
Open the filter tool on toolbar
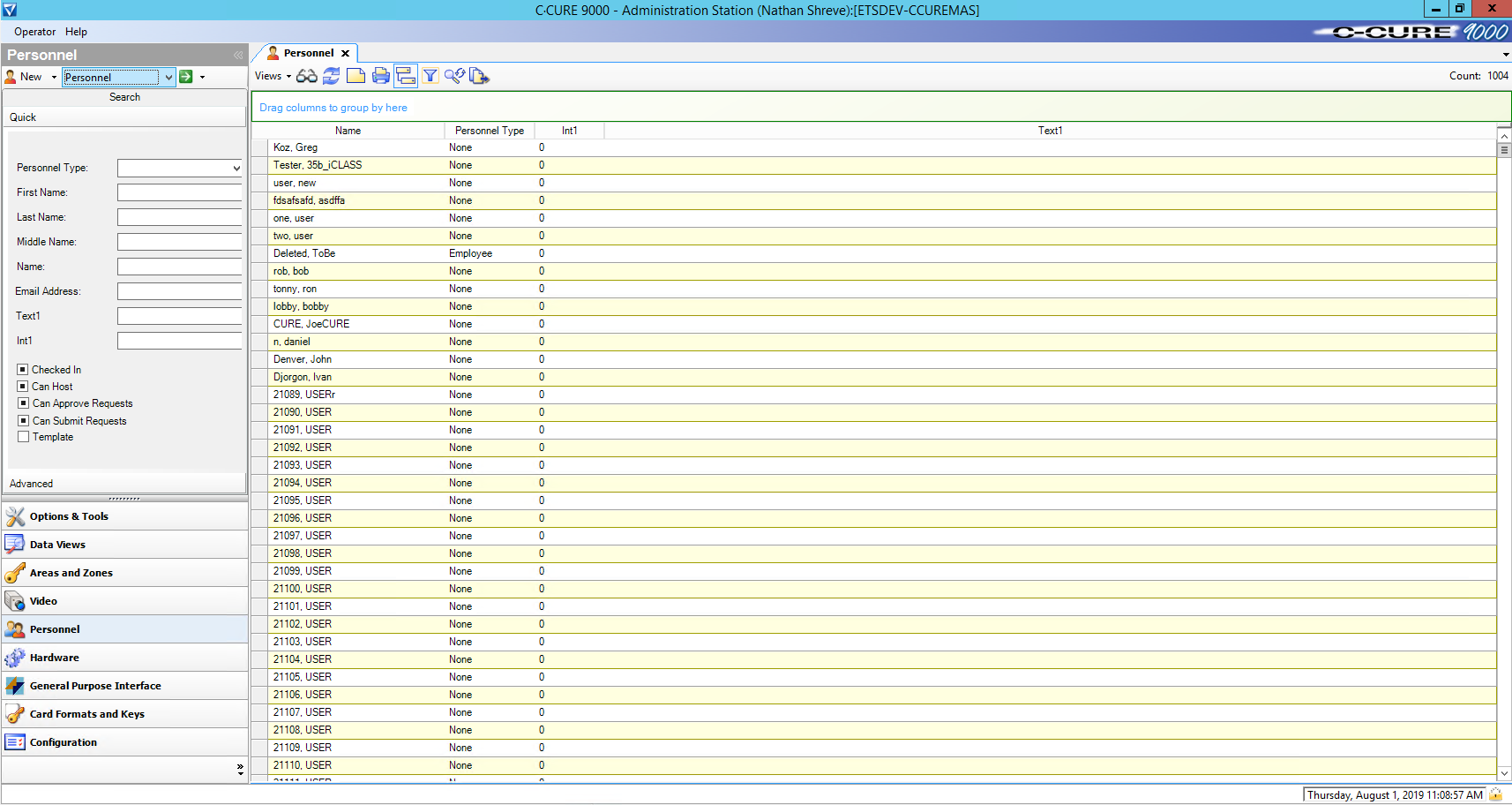(430, 76)
